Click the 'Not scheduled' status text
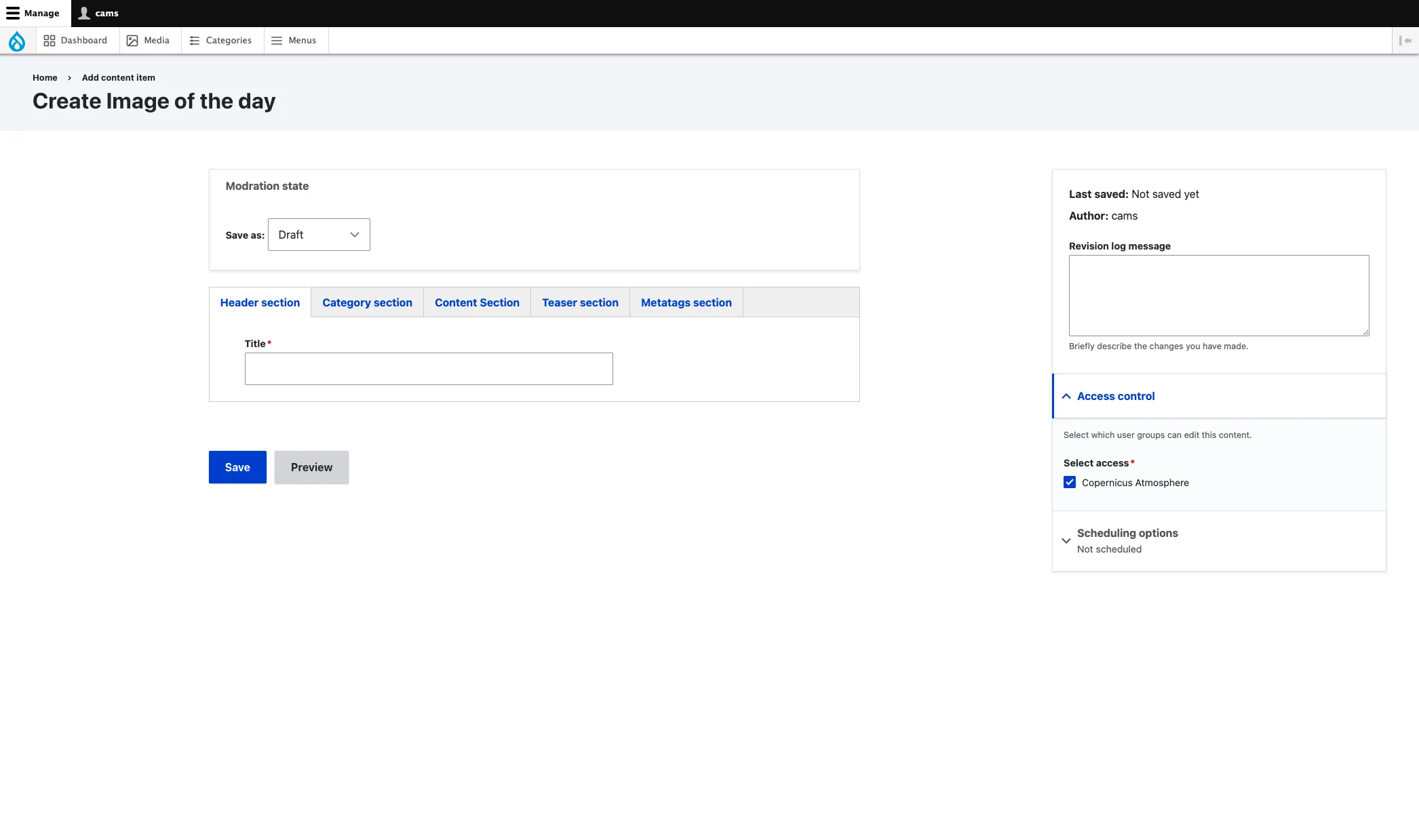 [1109, 549]
